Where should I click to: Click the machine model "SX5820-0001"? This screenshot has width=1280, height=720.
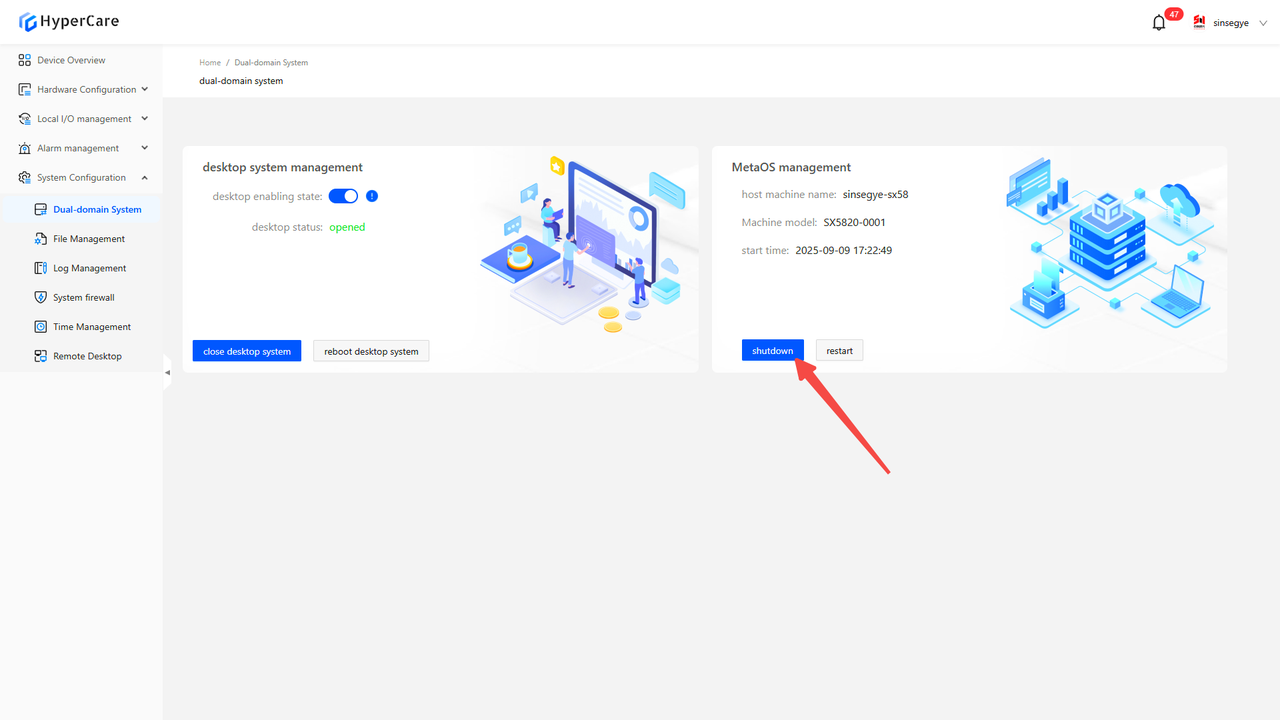click(855, 222)
